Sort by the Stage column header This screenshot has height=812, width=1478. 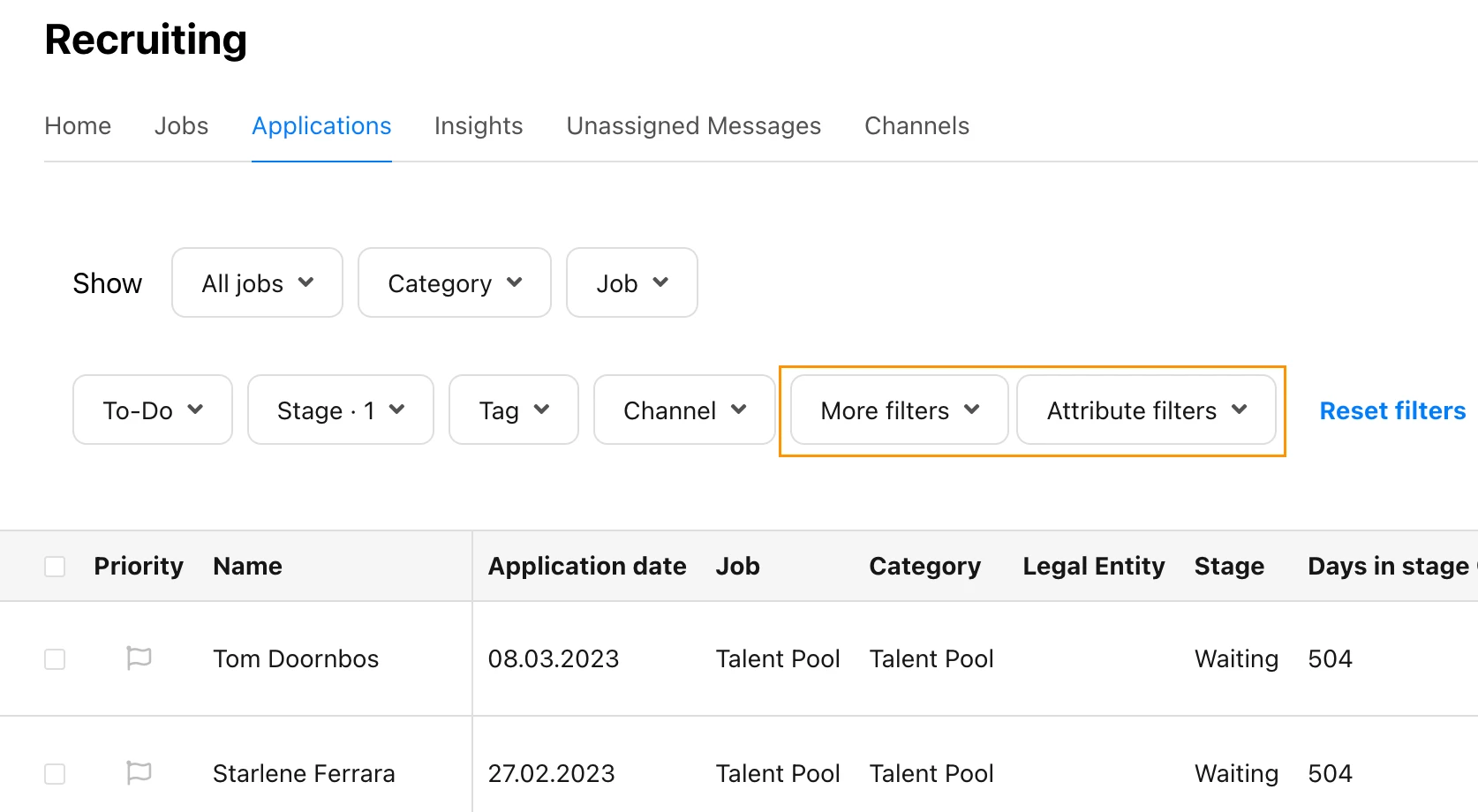point(1229,566)
